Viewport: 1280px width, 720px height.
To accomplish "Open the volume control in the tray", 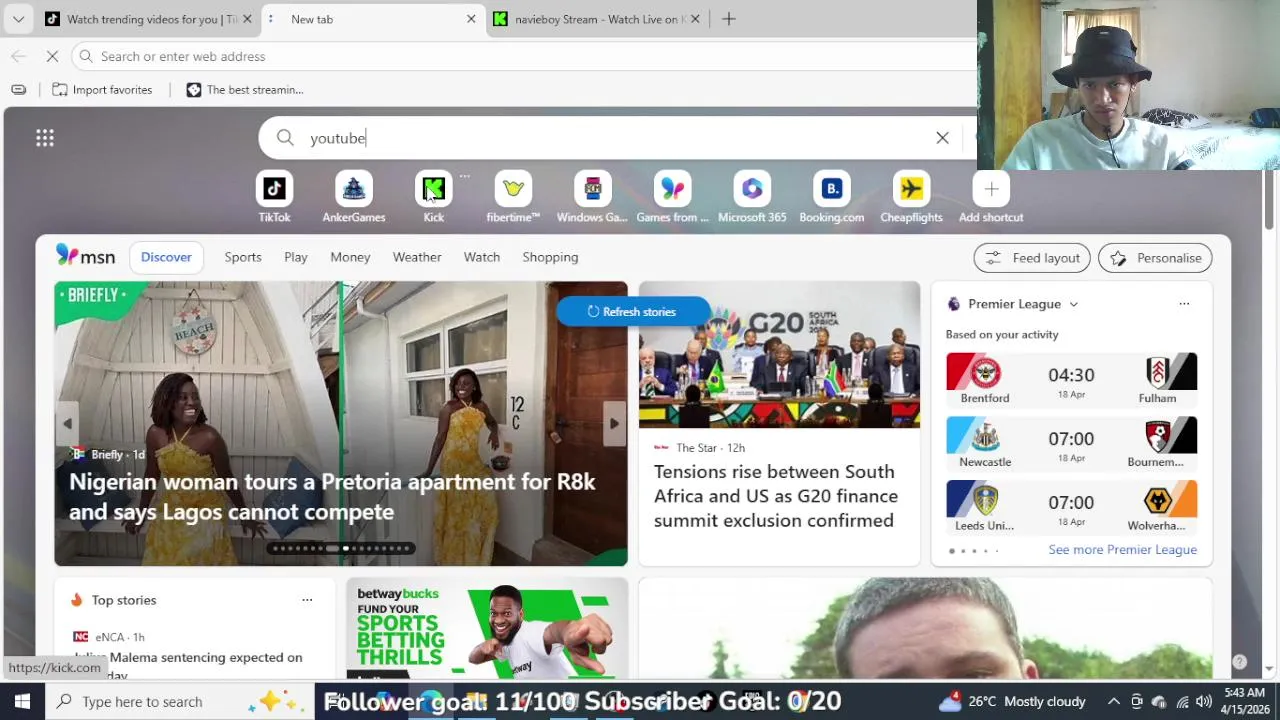I will [x=1204, y=701].
